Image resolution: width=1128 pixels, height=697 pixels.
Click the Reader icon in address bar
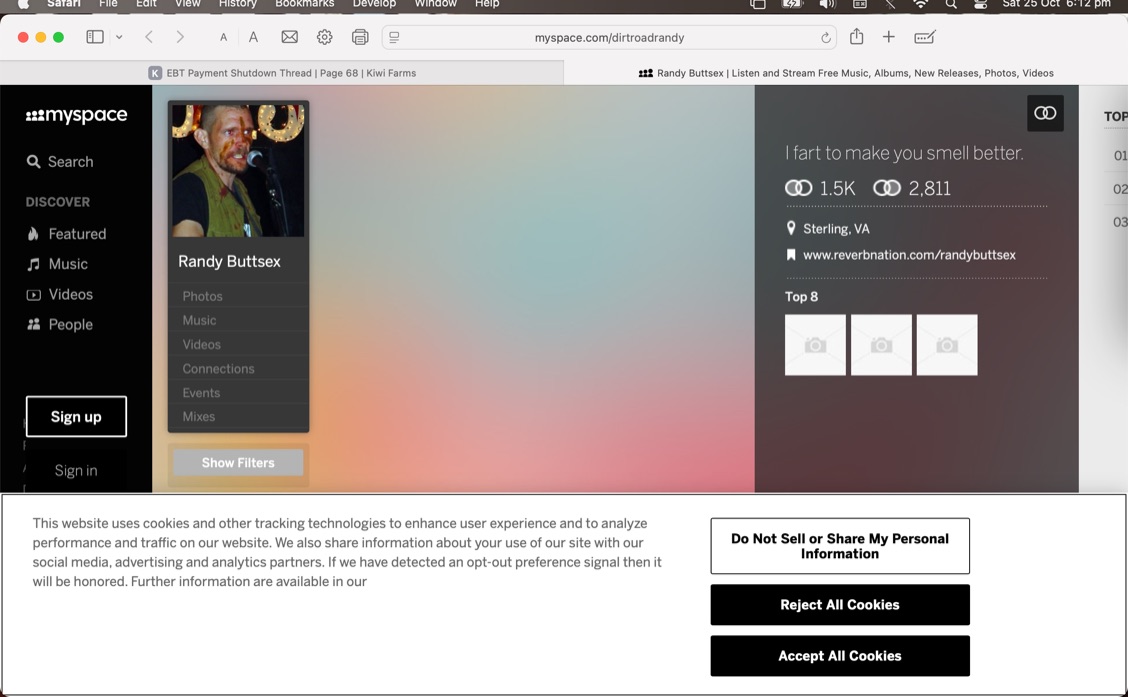[394, 37]
